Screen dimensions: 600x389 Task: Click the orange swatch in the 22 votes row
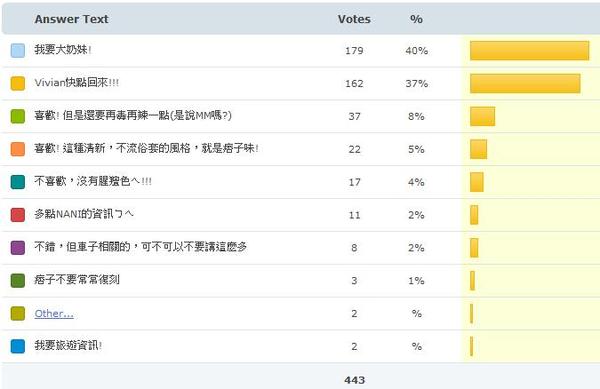(x=18, y=149)
